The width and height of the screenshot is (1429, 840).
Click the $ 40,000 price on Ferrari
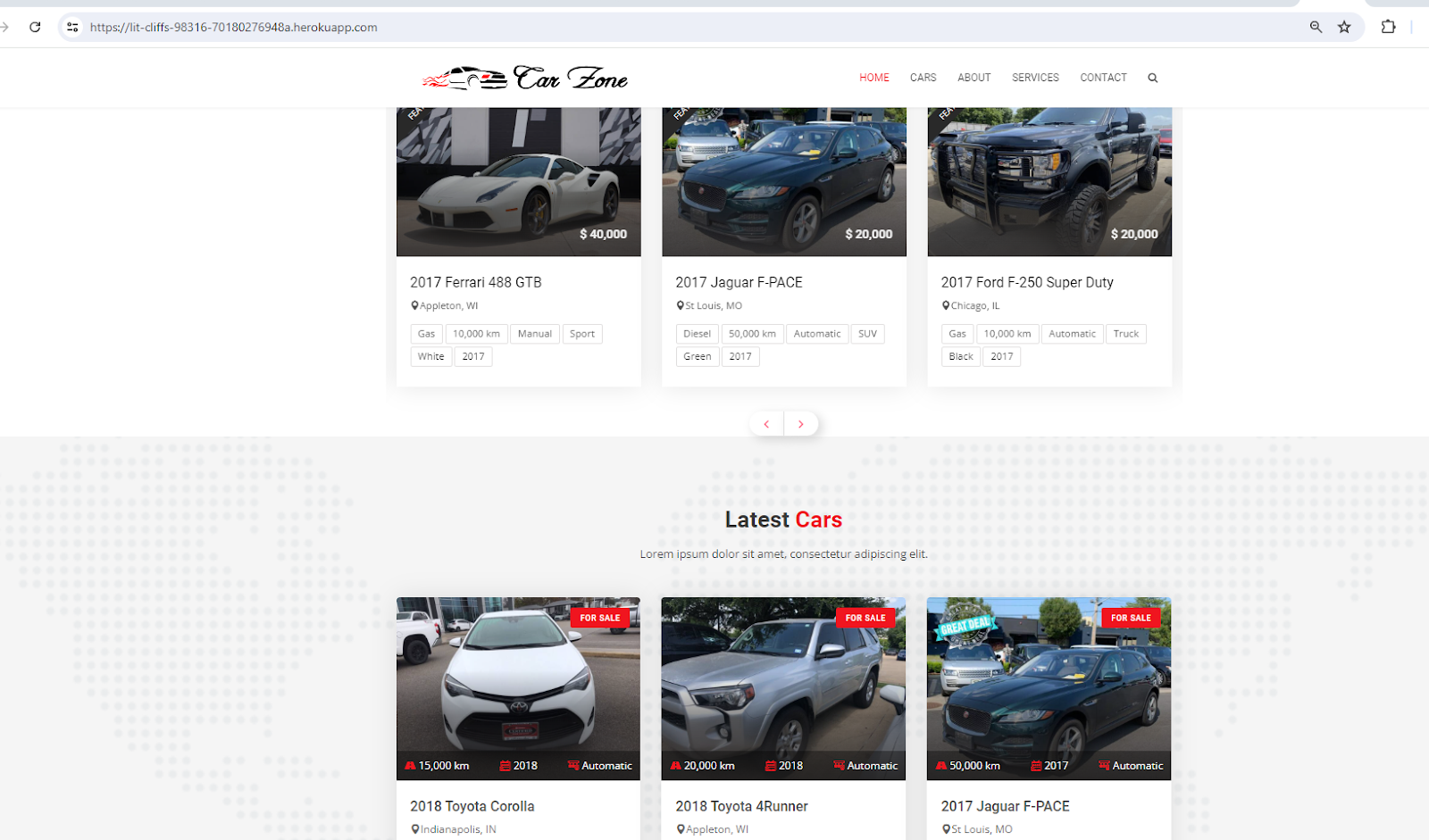pyautogui.click(x=604, y=234)
